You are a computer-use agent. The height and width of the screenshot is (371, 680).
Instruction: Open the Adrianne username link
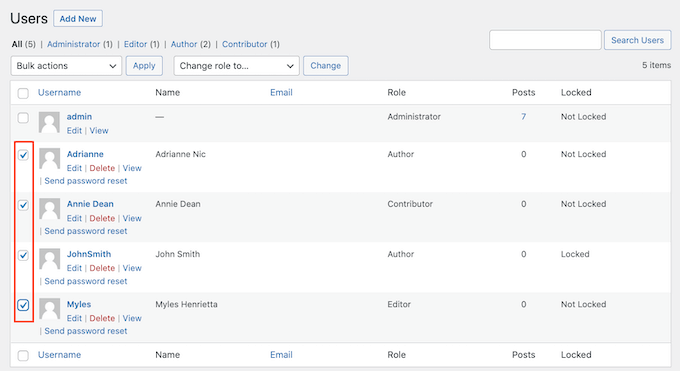(x=85, y=154)
